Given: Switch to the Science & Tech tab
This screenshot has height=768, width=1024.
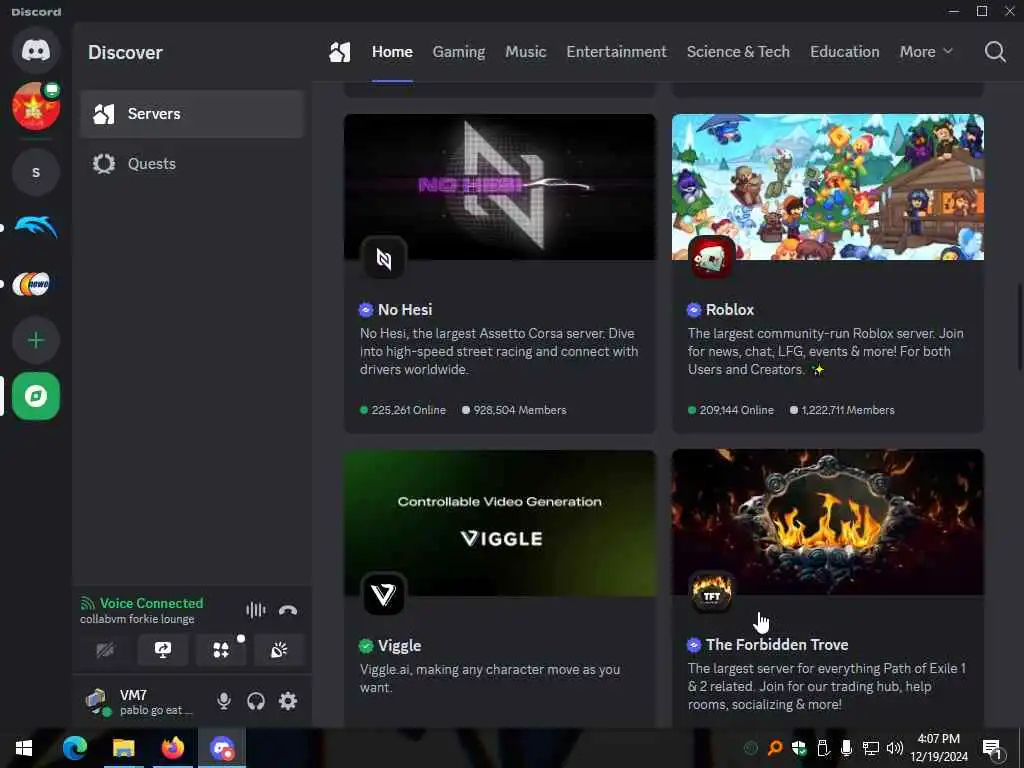Looking at the screenshot, I should [738, 52].
